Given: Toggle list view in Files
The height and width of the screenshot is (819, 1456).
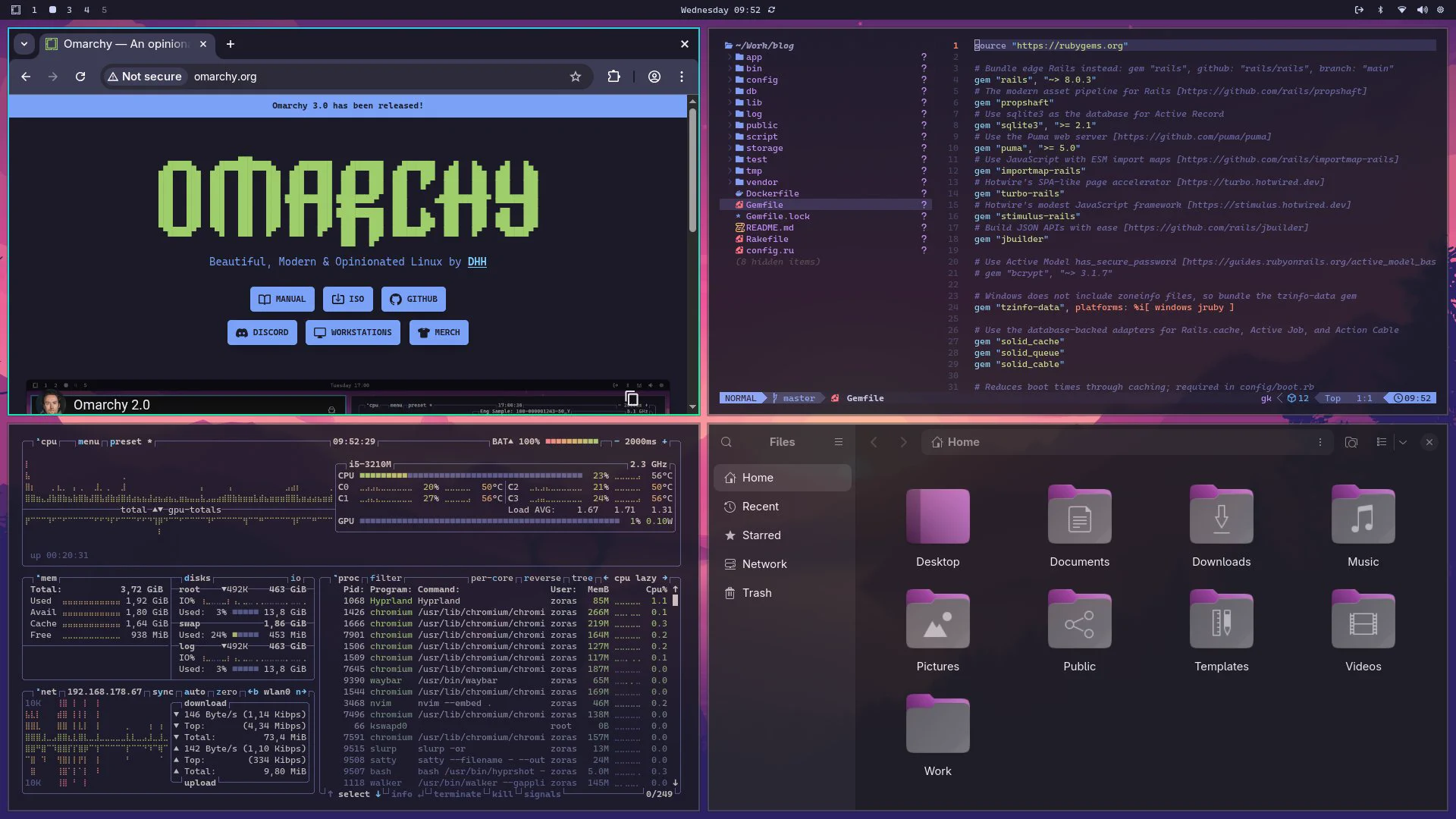Looking at the screenshot, I should click(x=1382, y=442).
